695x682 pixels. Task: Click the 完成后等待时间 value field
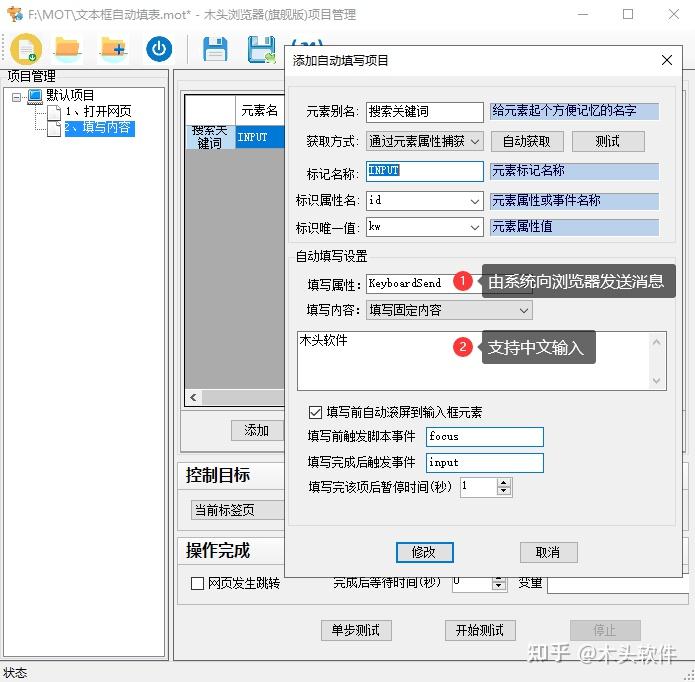[x=471, y=583]
